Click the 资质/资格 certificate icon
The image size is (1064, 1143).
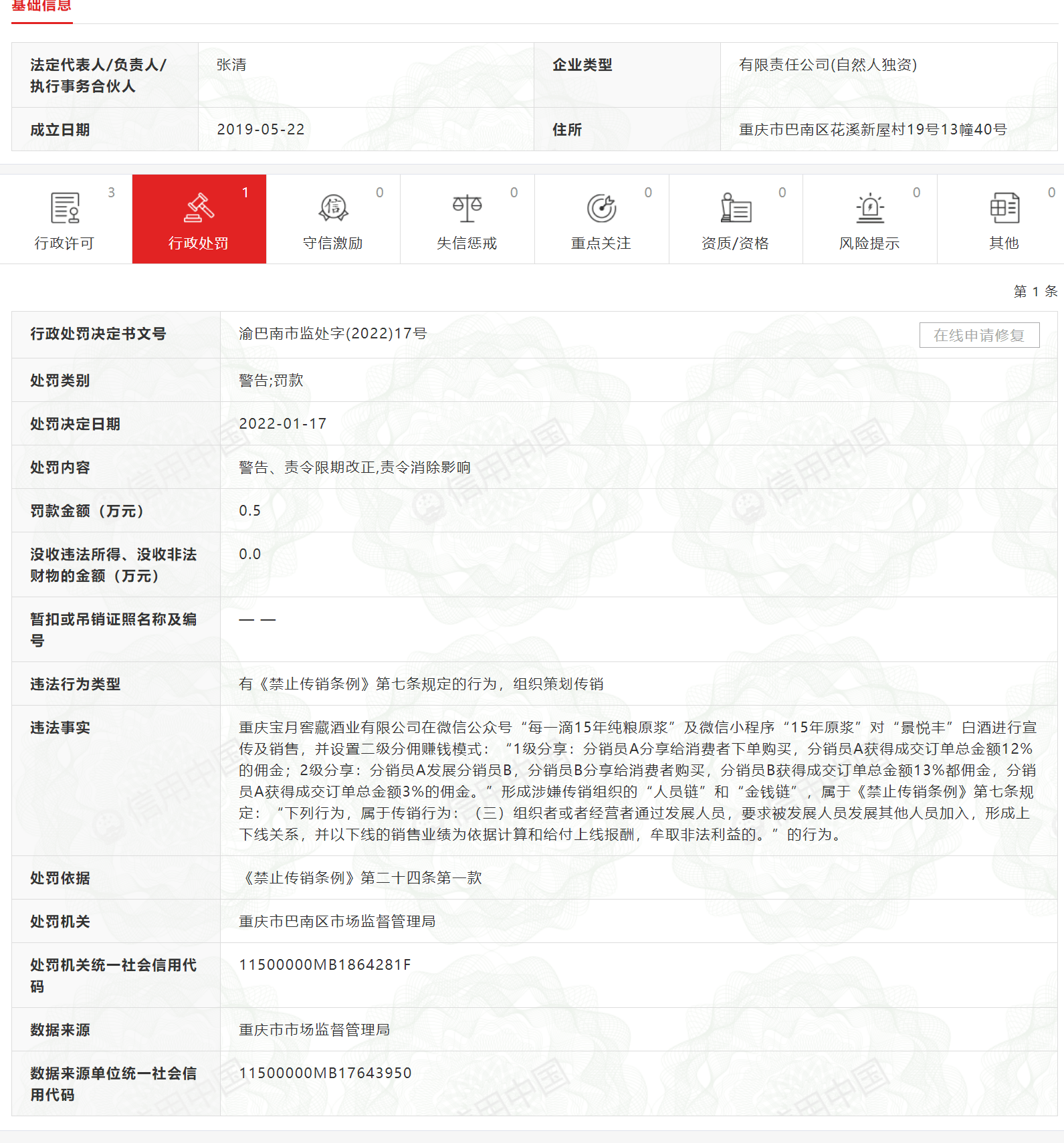(x=736, y=208)
